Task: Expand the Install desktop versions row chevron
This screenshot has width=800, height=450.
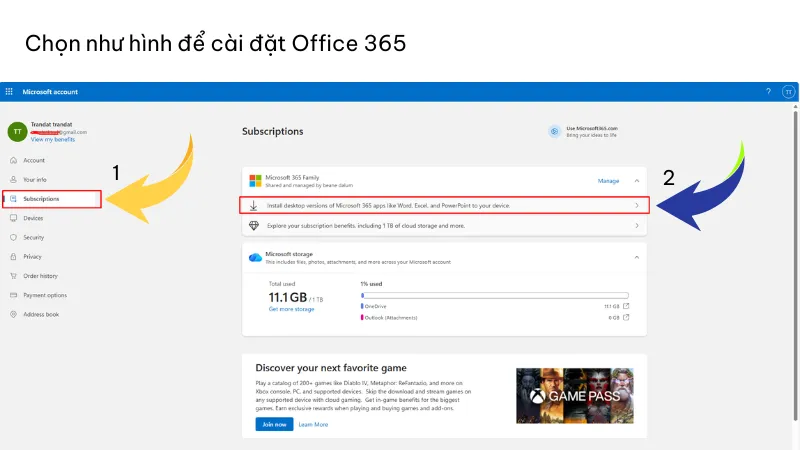Action: 637,205
